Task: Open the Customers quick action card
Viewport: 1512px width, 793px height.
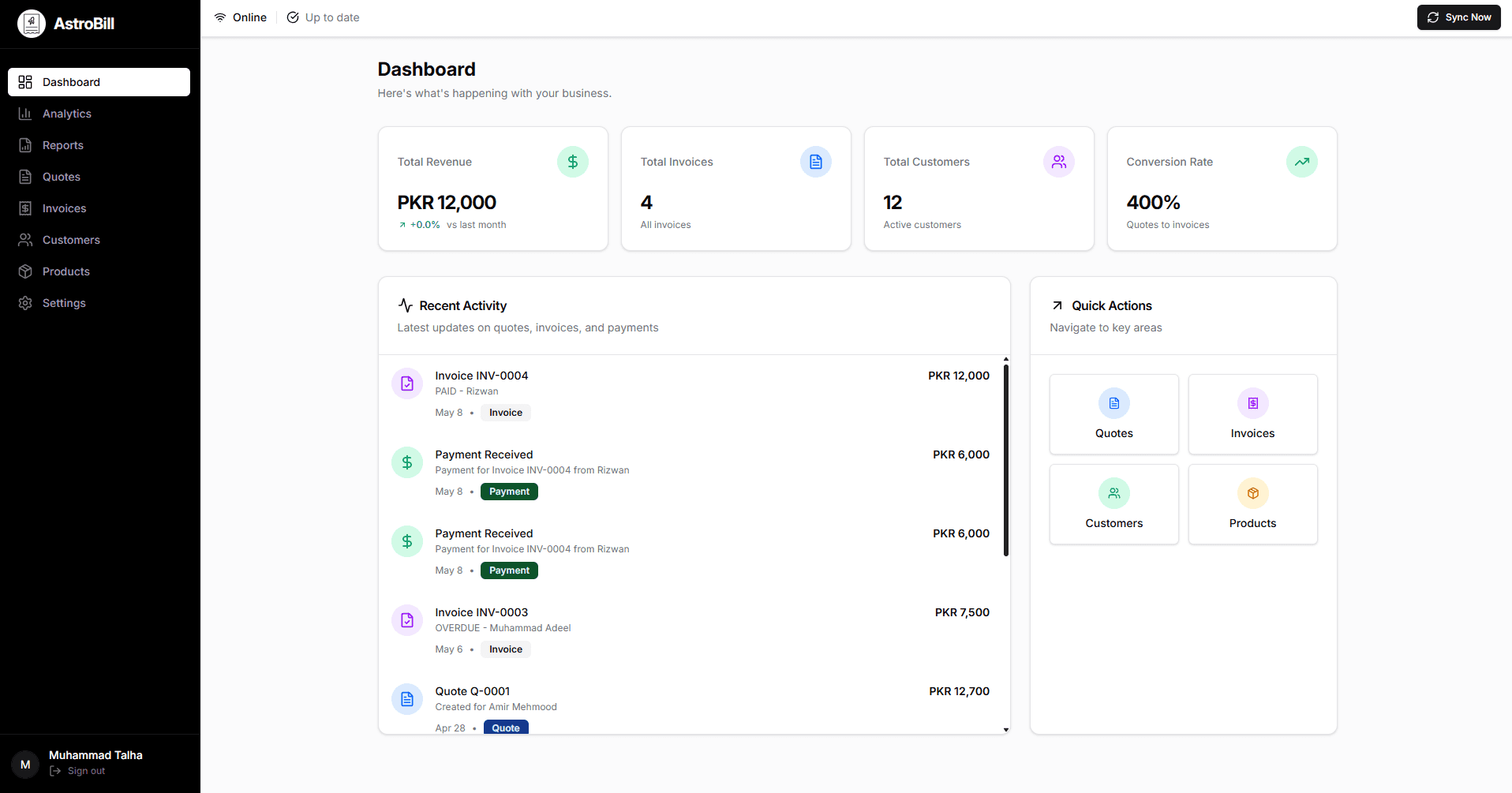Action: tap(1113, 504)
